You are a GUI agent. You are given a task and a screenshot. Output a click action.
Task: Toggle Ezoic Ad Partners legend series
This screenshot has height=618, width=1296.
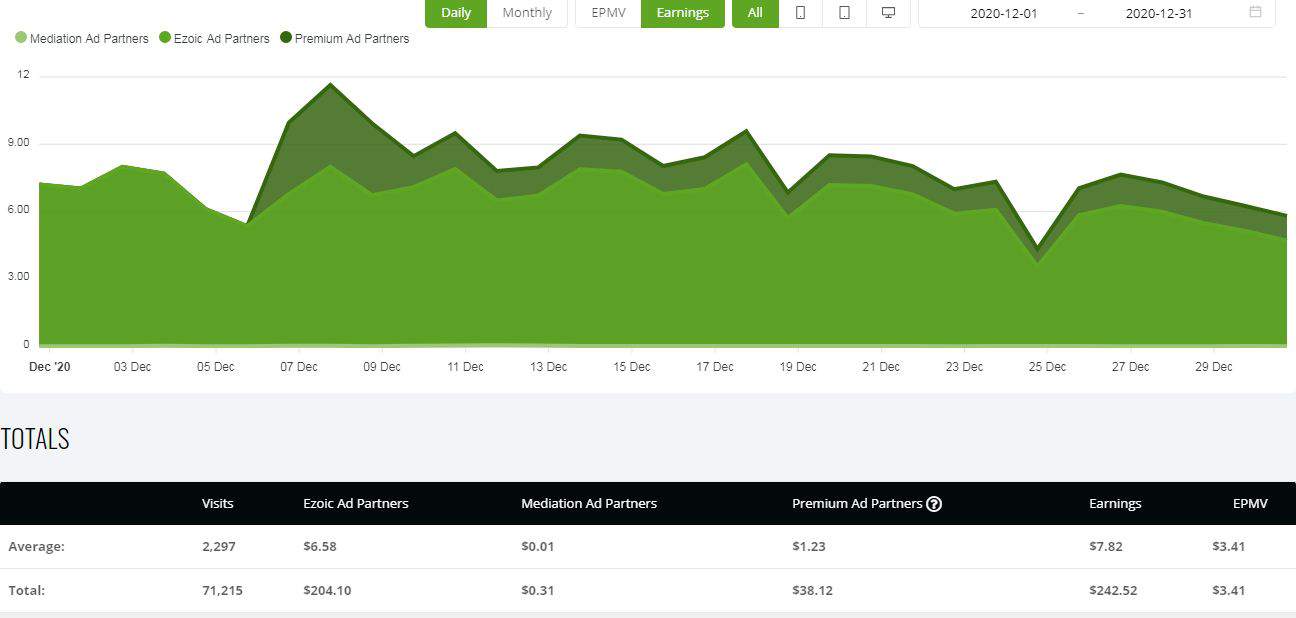pos(214,38)
